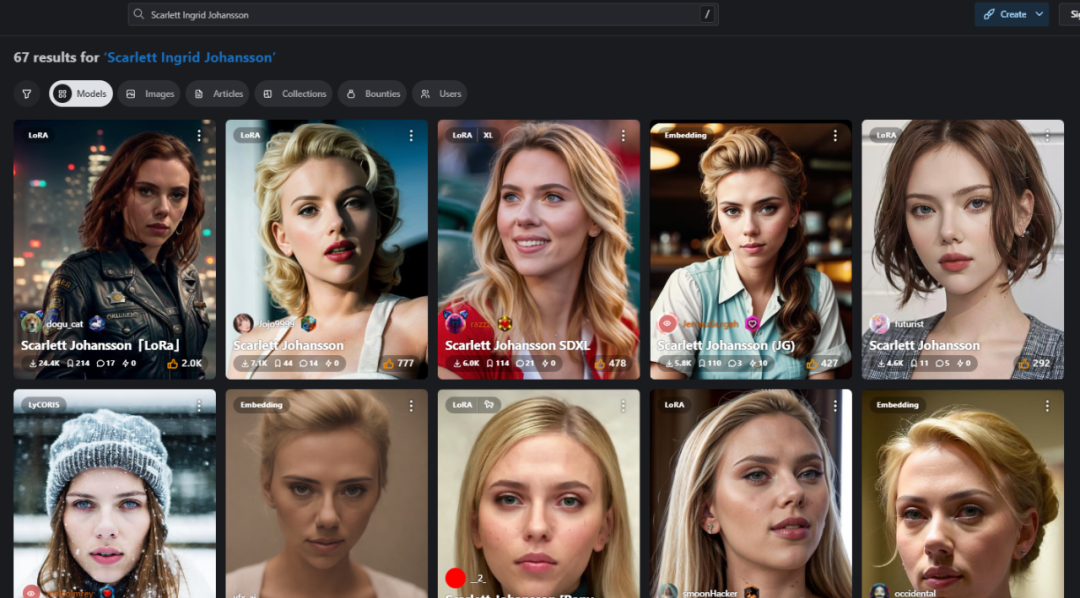Open three-dot menu on the JG Embedding card

pyautogui.click(x=835, y=136)
